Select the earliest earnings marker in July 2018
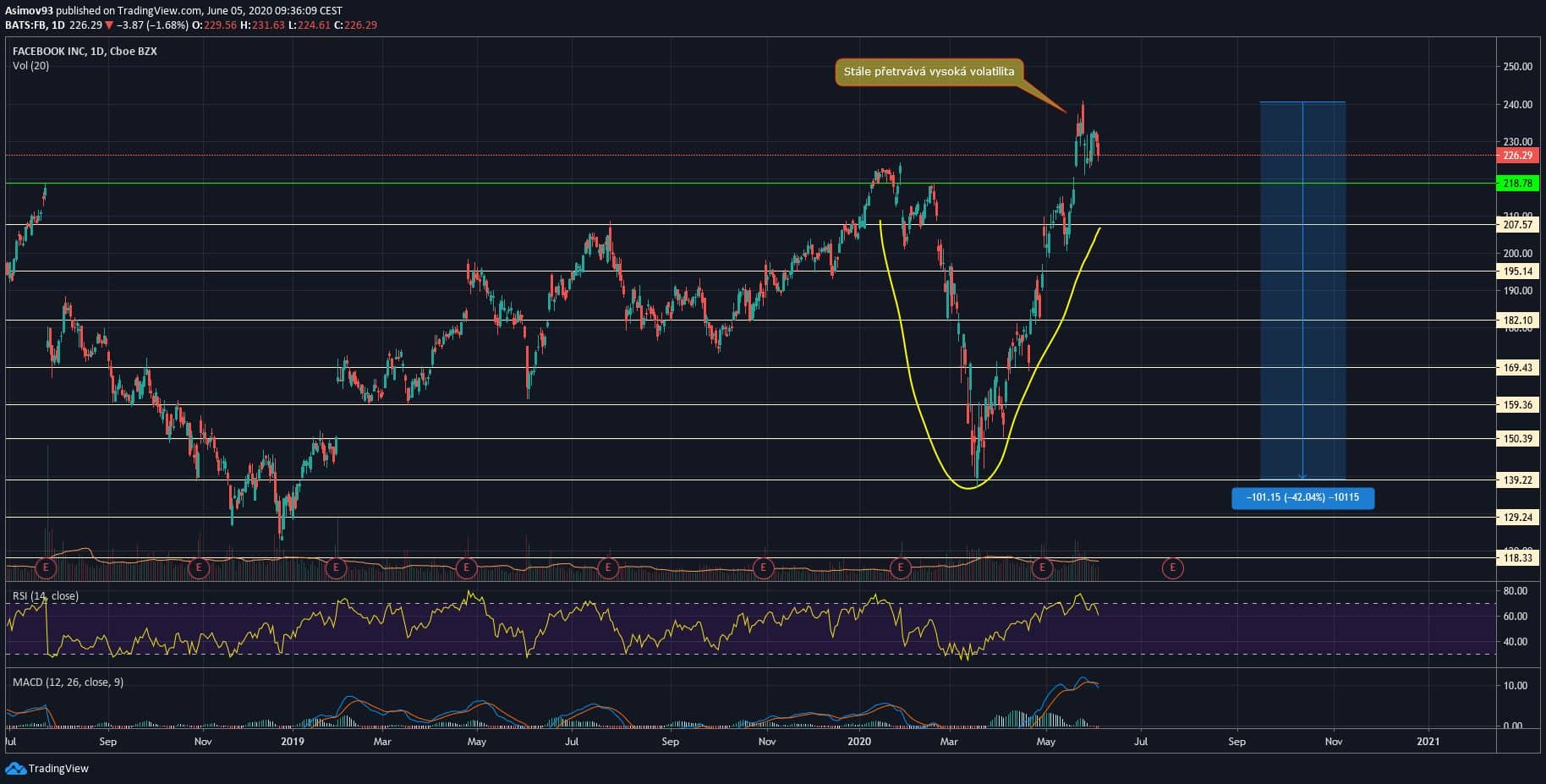Image resolution: width=1546 pixels, height=784 pixels. pyautogui.click(x=47, y=567)
